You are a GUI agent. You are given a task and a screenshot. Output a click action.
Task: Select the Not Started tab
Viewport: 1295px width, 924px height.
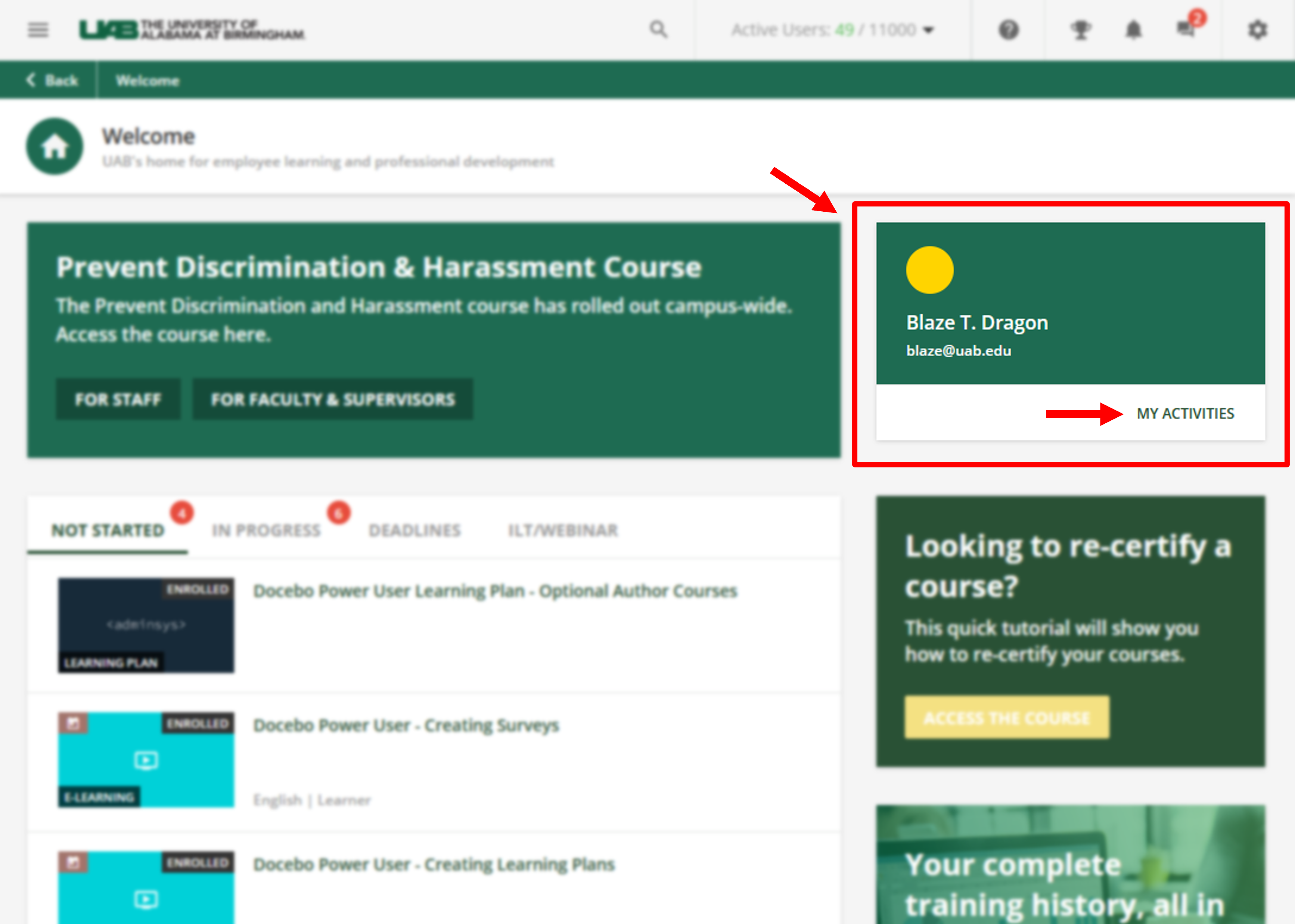[108, 530]
